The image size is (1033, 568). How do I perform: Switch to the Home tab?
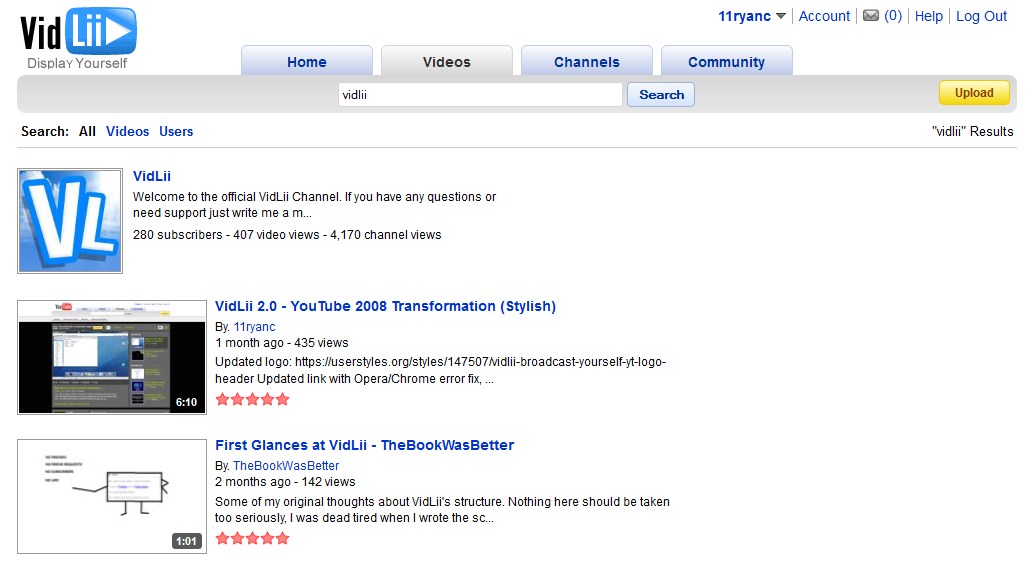coord(306,62)
